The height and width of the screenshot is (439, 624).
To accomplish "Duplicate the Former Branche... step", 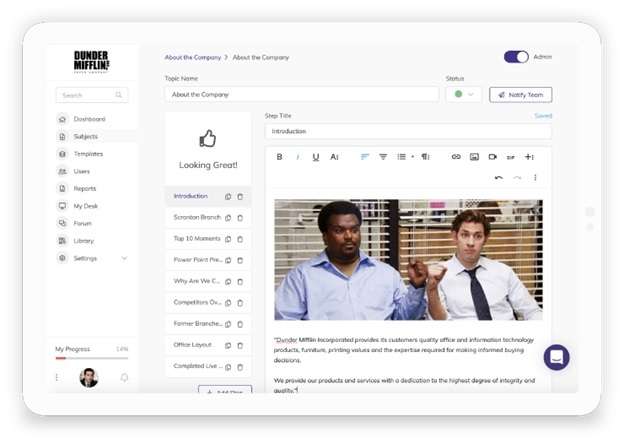I will pos(228,324).
